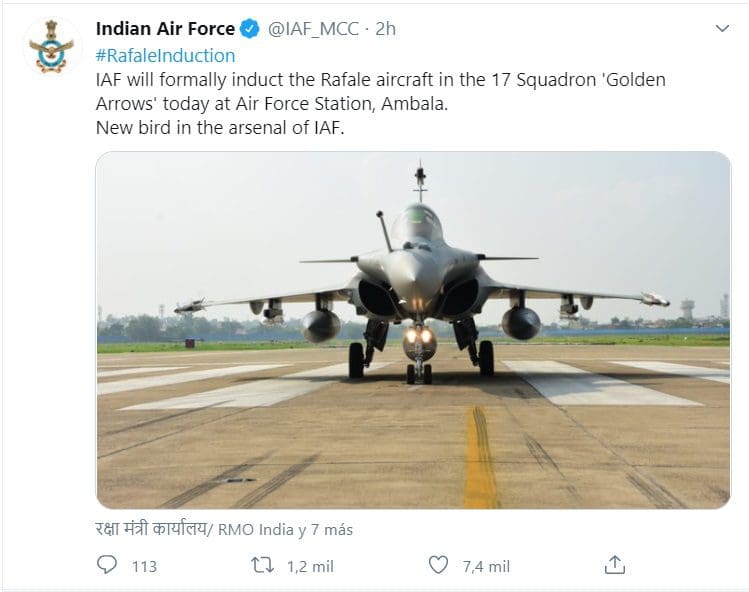Click the blue verified badge
This screenshot has width=749, height=592.
[x=250, y=29]
